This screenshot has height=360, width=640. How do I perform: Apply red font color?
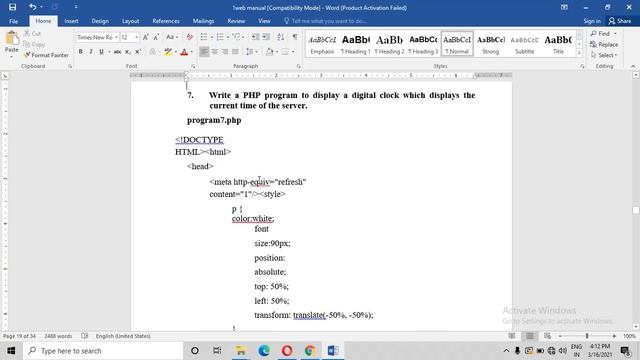tap(184, 52)
